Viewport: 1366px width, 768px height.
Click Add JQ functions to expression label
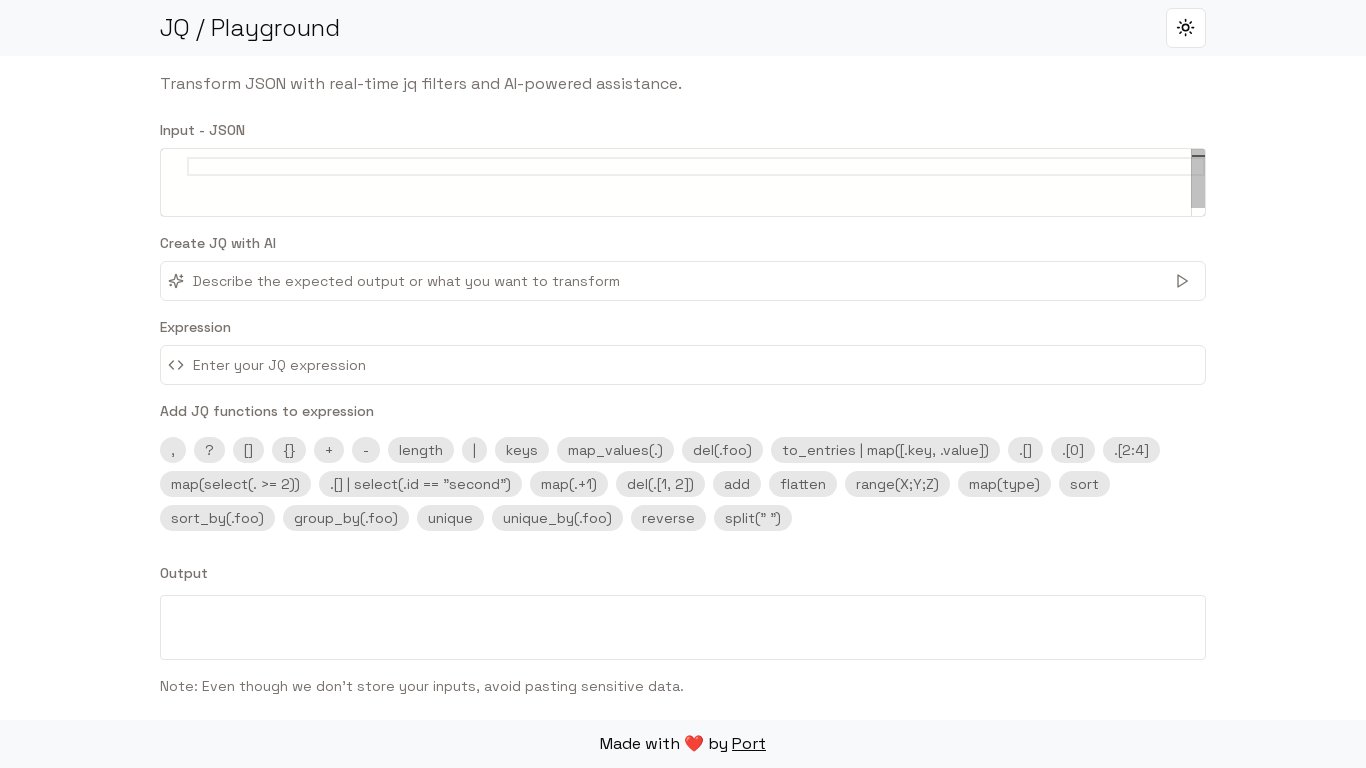(267, 411)
